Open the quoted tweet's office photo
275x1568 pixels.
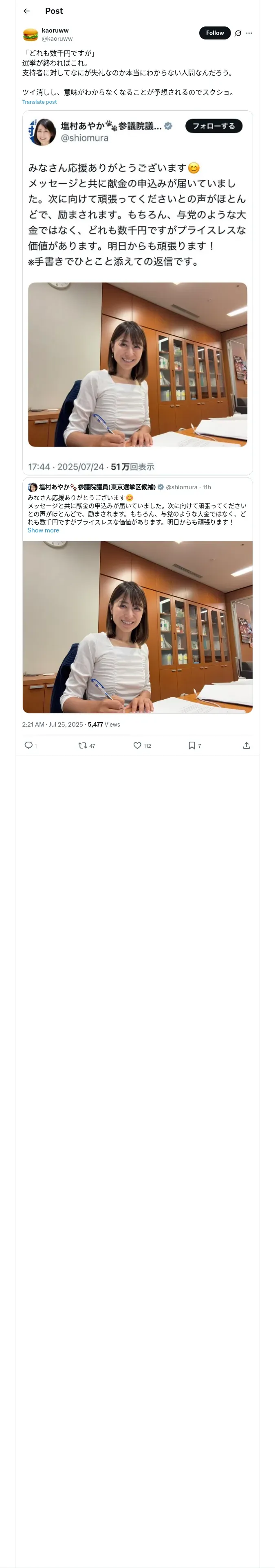[137, 626]
